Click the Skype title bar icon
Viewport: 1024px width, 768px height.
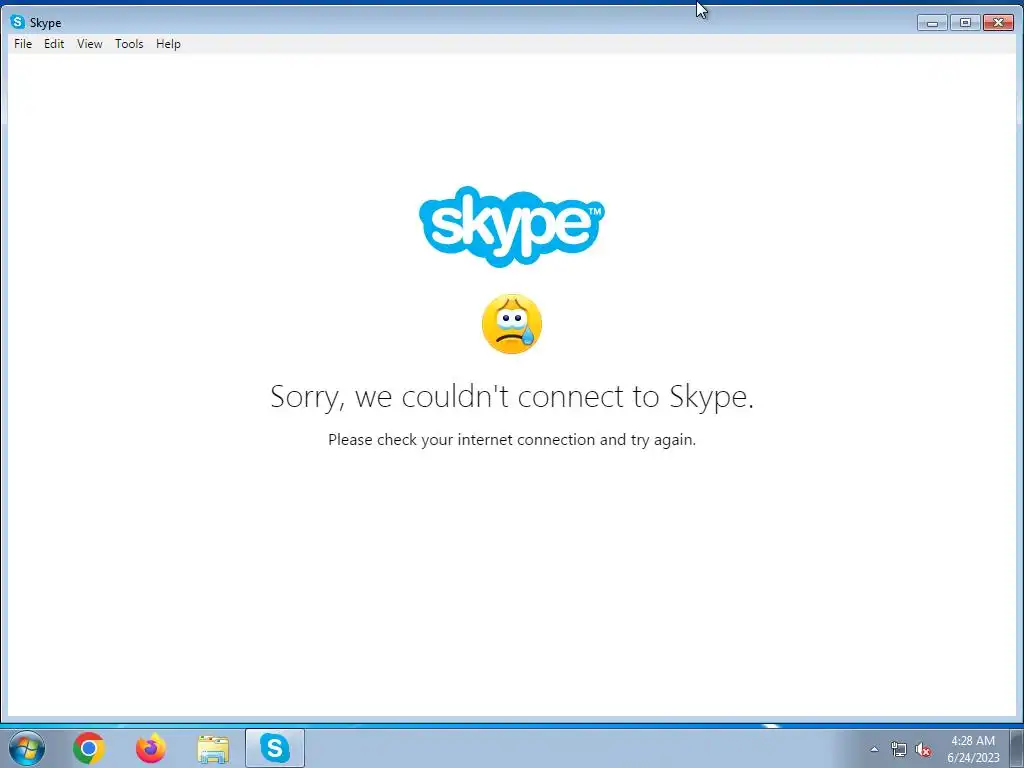coord(18,22)
